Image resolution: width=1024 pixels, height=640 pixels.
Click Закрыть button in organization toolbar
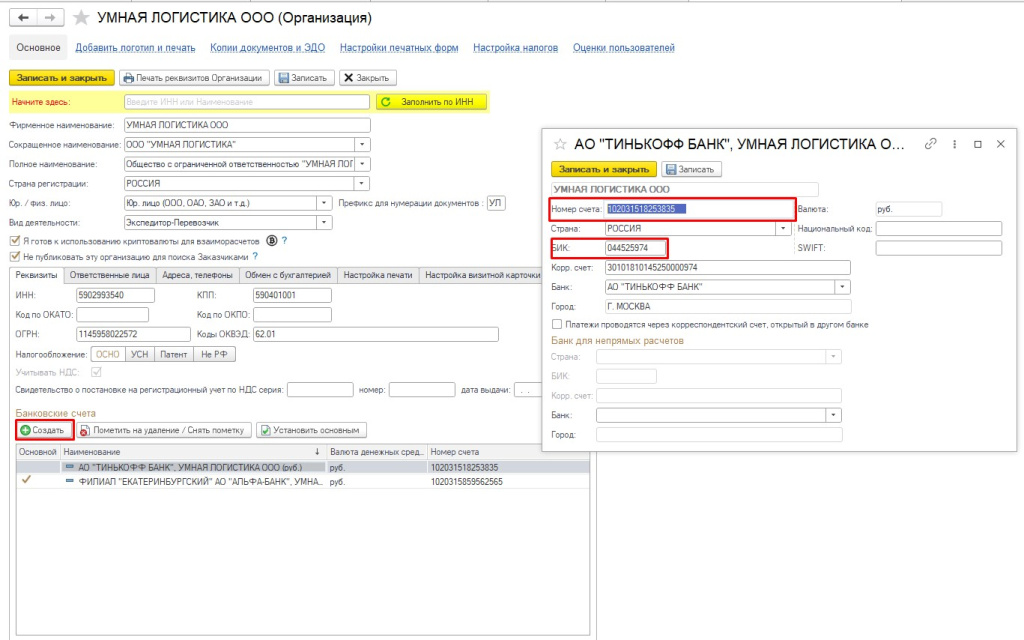click(367, 78)
